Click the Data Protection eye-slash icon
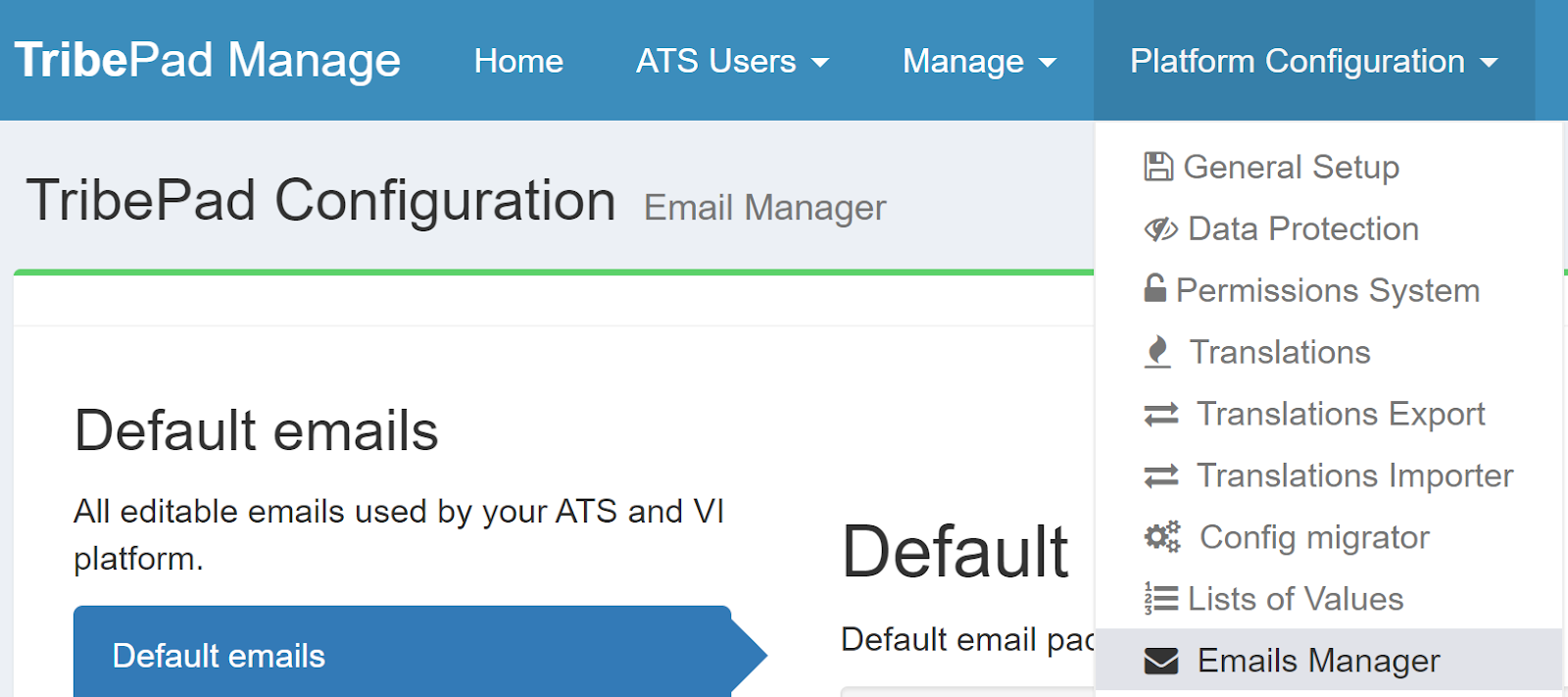The width and height of the screenshot is (1568, 697). (x=1161, y=229)
